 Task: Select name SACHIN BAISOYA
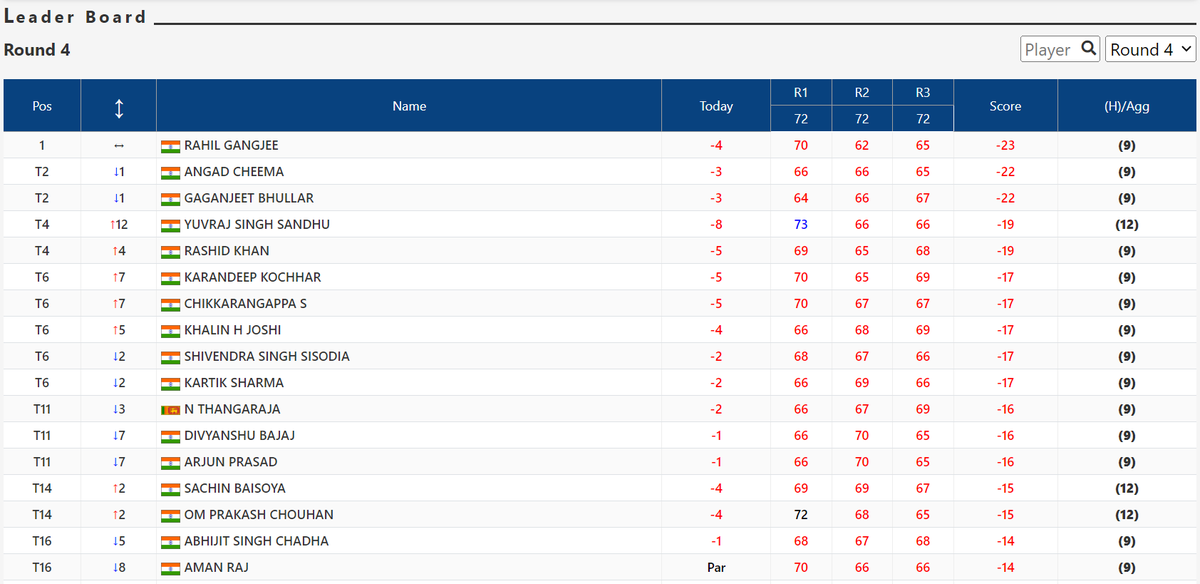tap(235, 489)
